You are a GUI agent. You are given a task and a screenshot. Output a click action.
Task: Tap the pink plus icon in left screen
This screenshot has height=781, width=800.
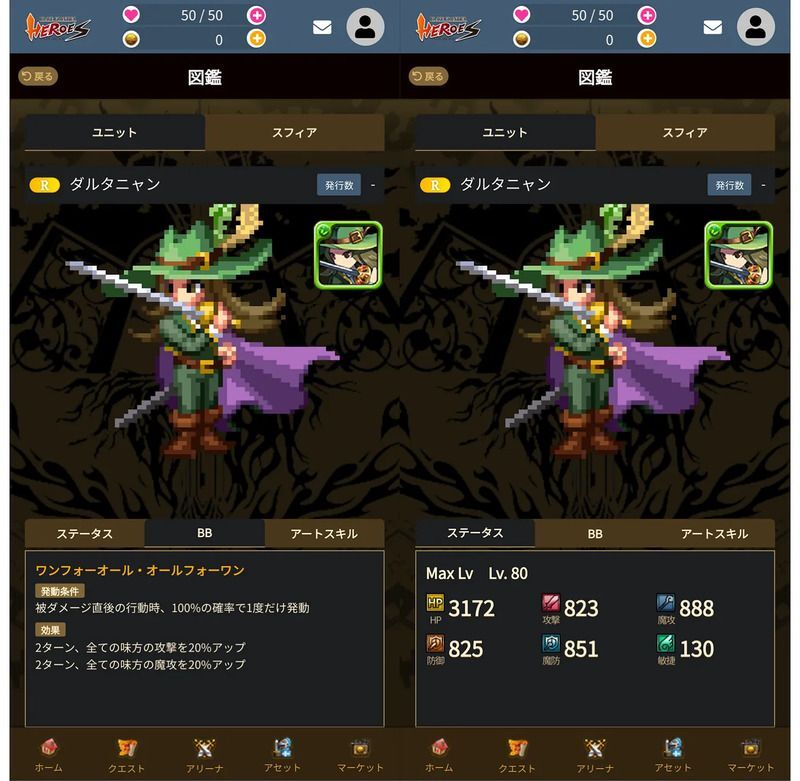tap(256, 15)
